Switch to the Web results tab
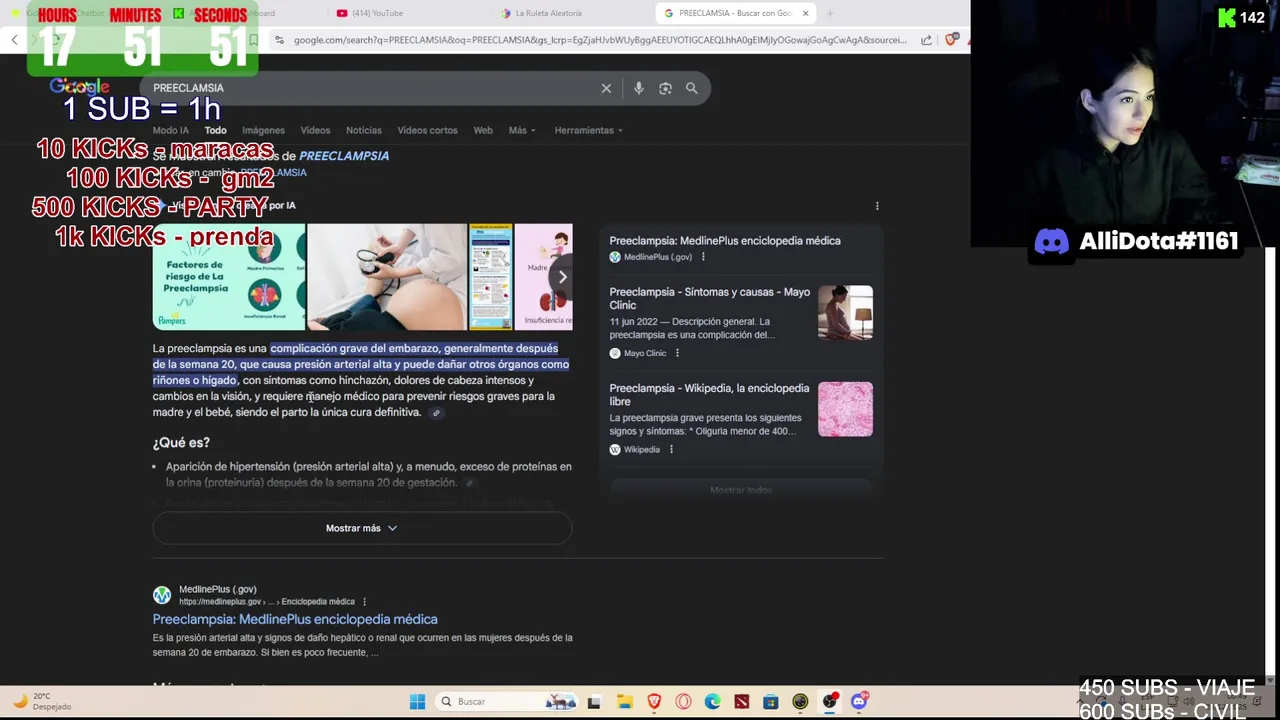Screen dimensions: 1280x720 click(483, 130)
